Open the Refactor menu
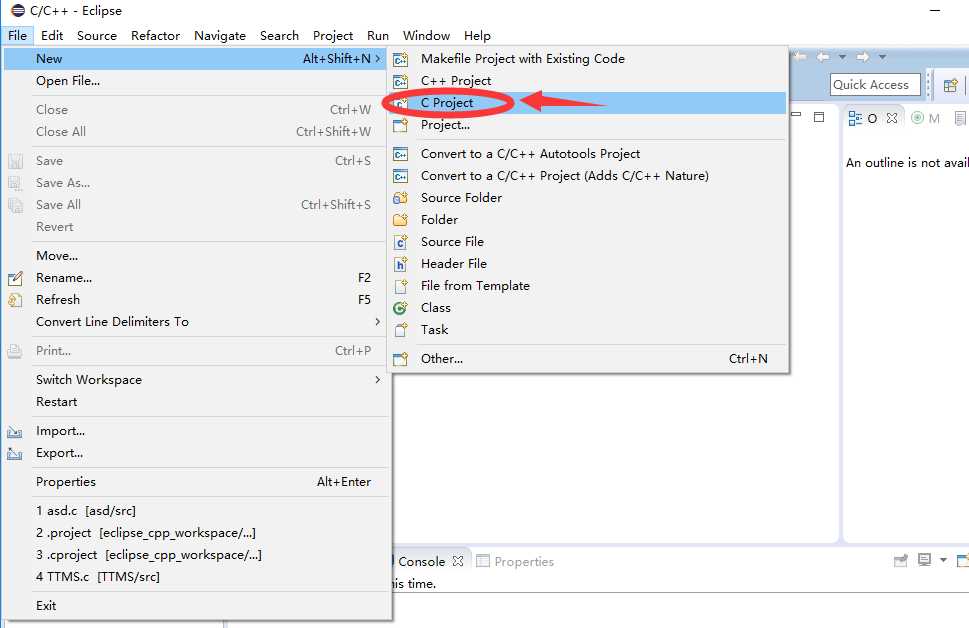 coord(155,36)
